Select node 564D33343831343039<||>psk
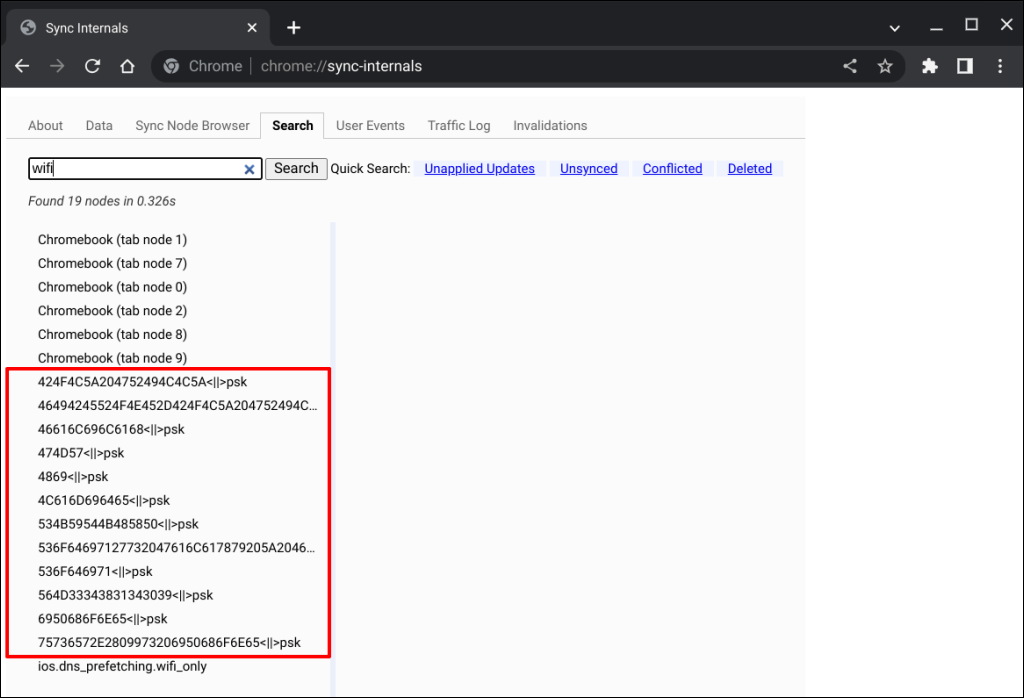This screenshot has height=698, width=1024. (125, 595)
